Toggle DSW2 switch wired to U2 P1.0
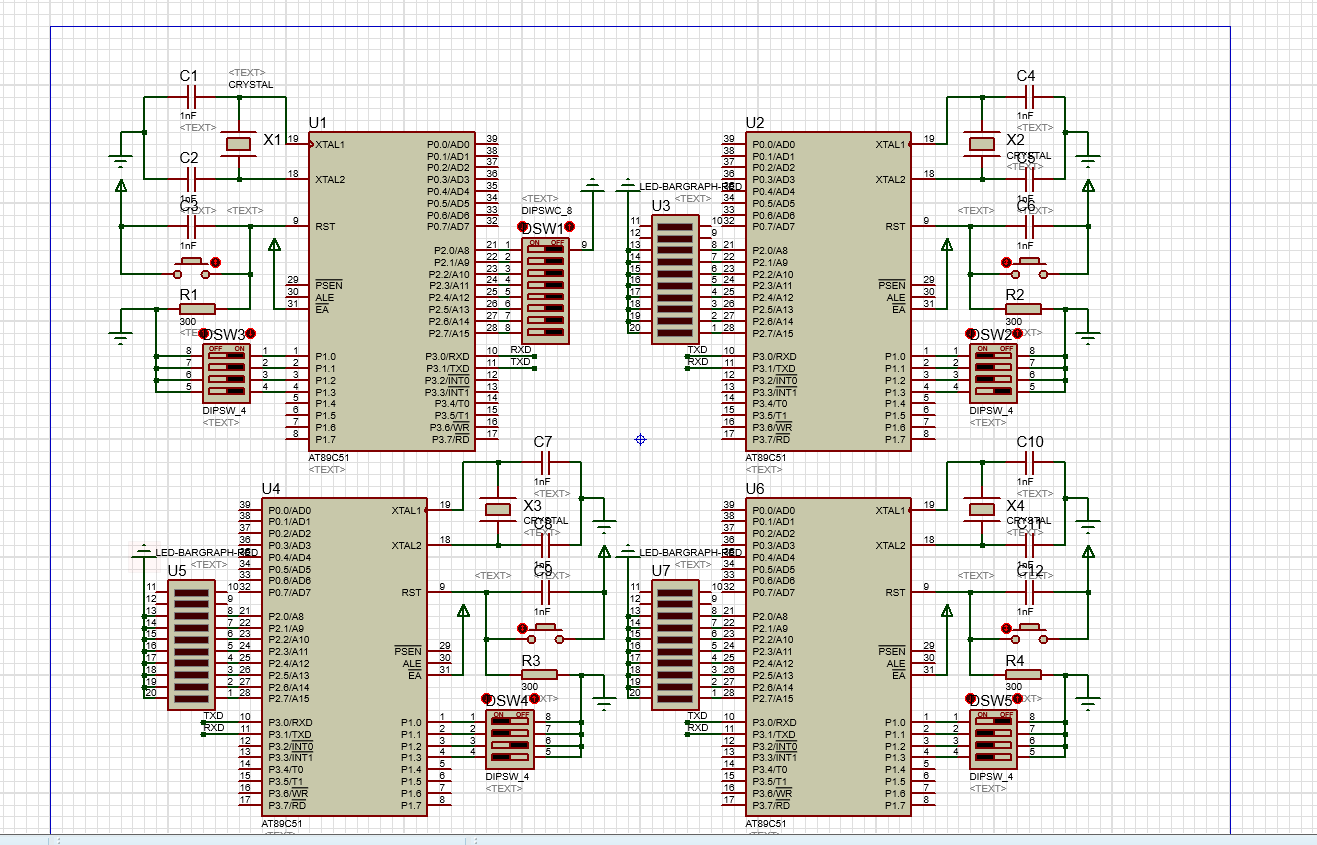Screen dimensions: 1317x845 tap(993, 355)
